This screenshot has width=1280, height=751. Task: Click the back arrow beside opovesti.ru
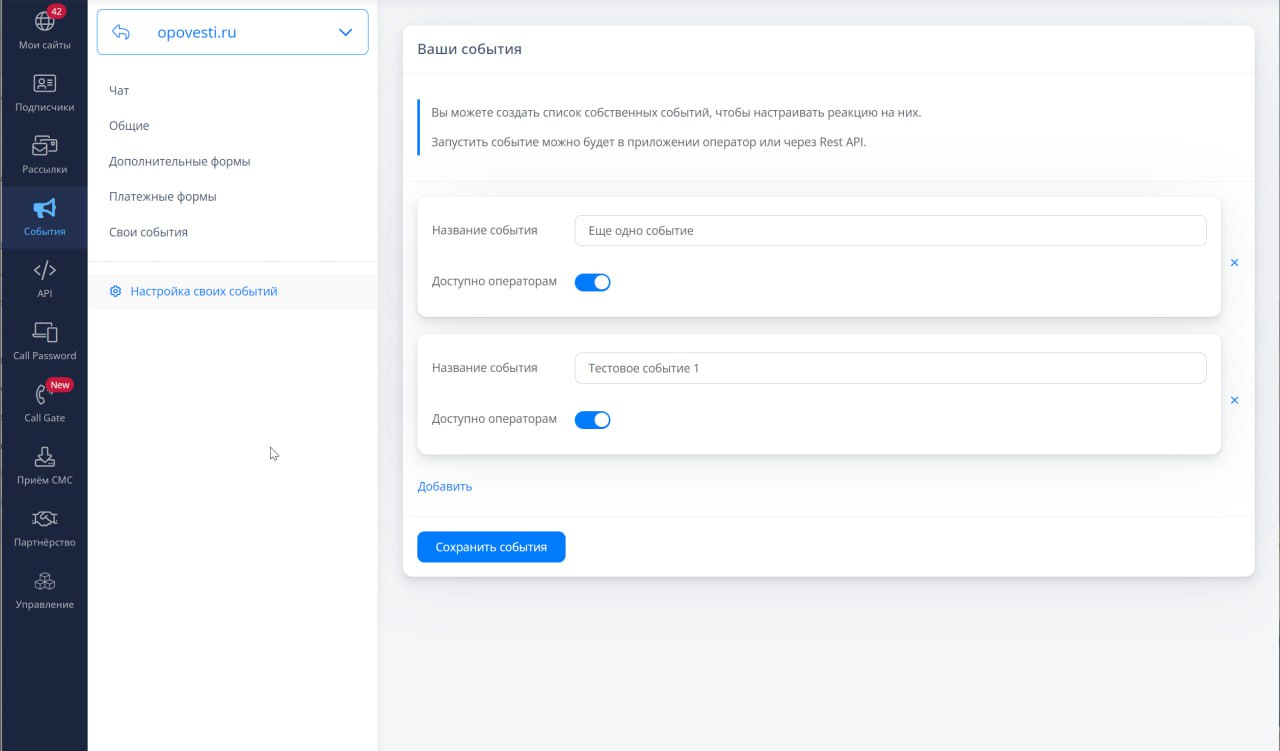pyautogui.click(x=121, y=32)
